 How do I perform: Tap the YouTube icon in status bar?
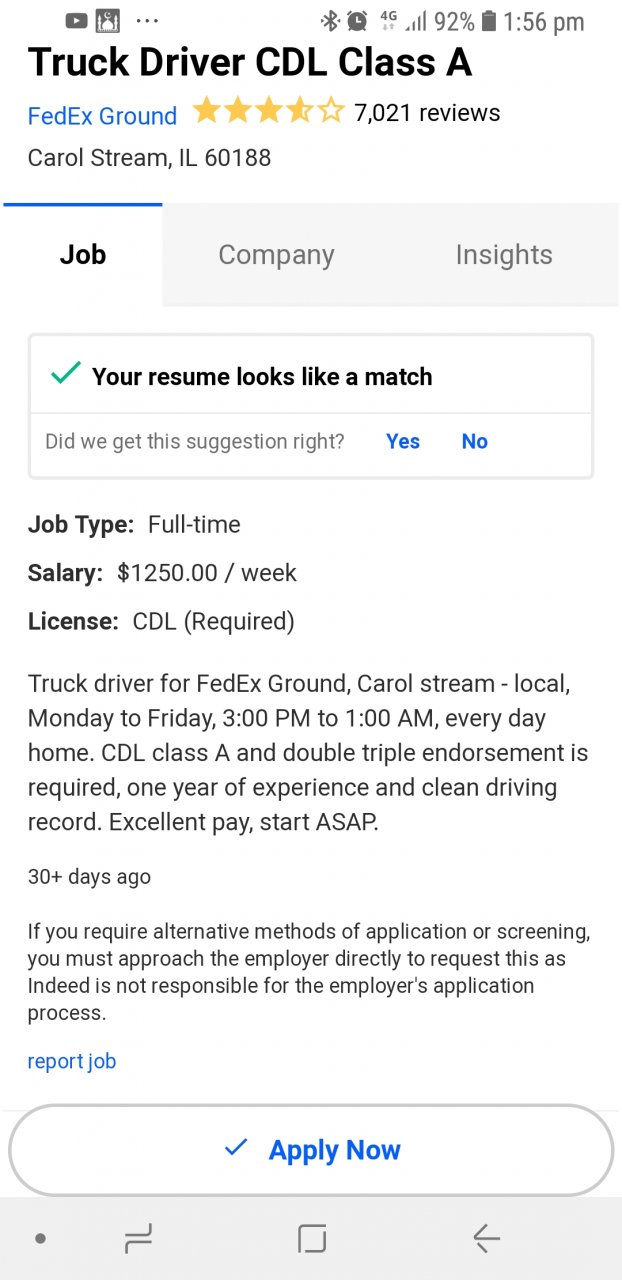[x=76, y=20]
